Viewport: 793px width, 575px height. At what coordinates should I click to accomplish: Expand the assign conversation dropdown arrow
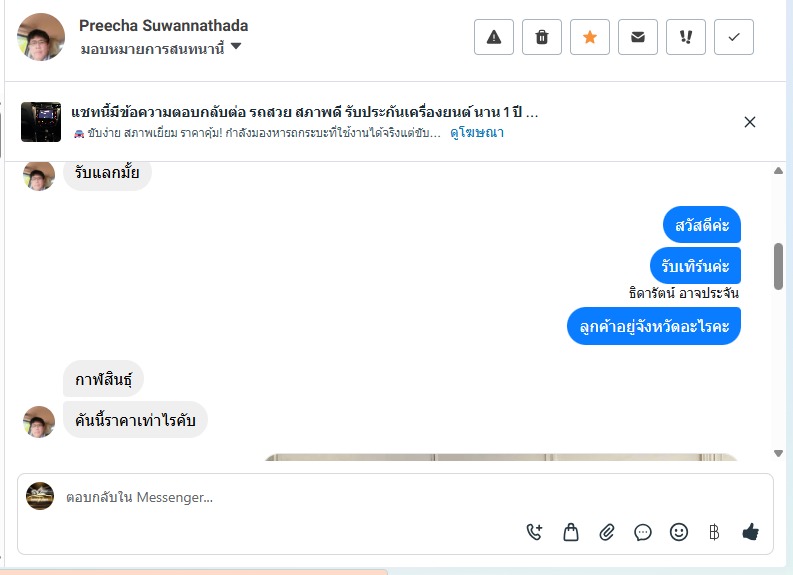coord(236,47)
